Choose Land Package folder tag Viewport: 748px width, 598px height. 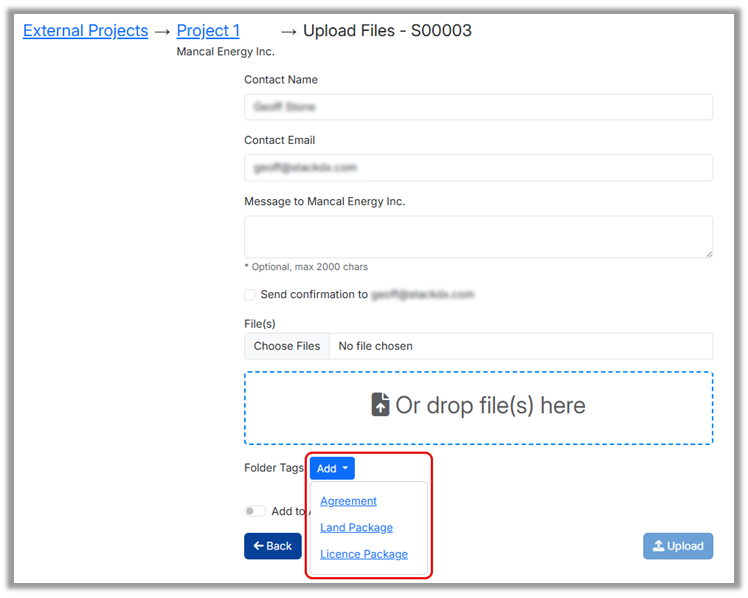point(356,528)
